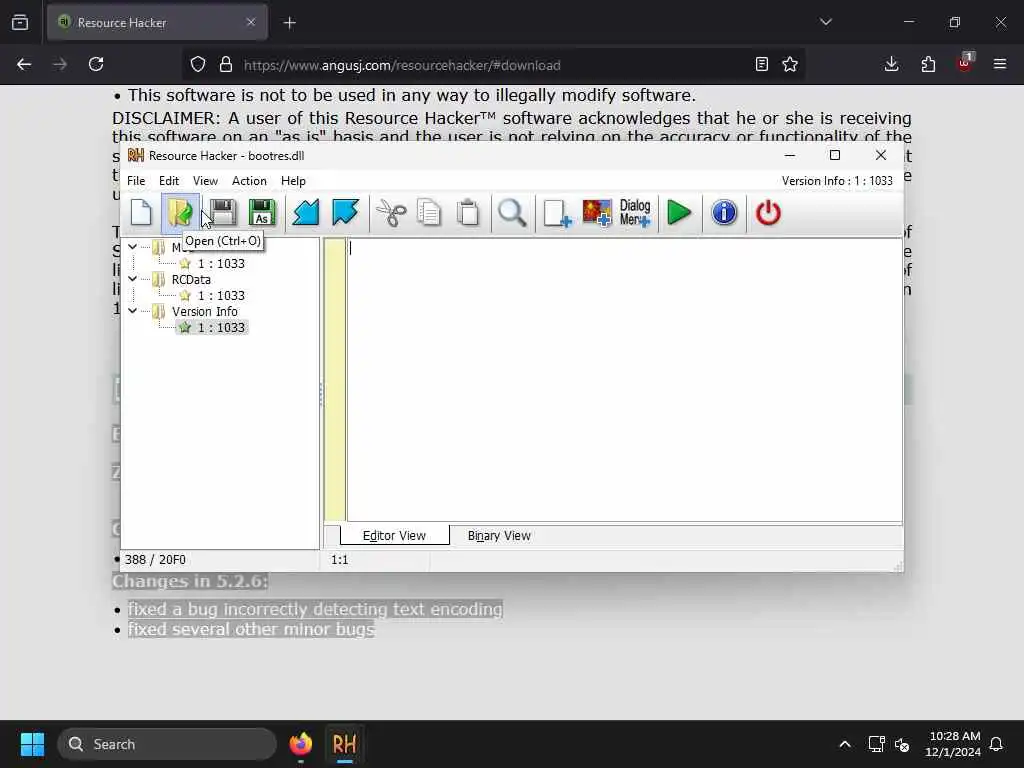Click the Paste clipboard icon
Screen dimensions: 1024x768
468,213
